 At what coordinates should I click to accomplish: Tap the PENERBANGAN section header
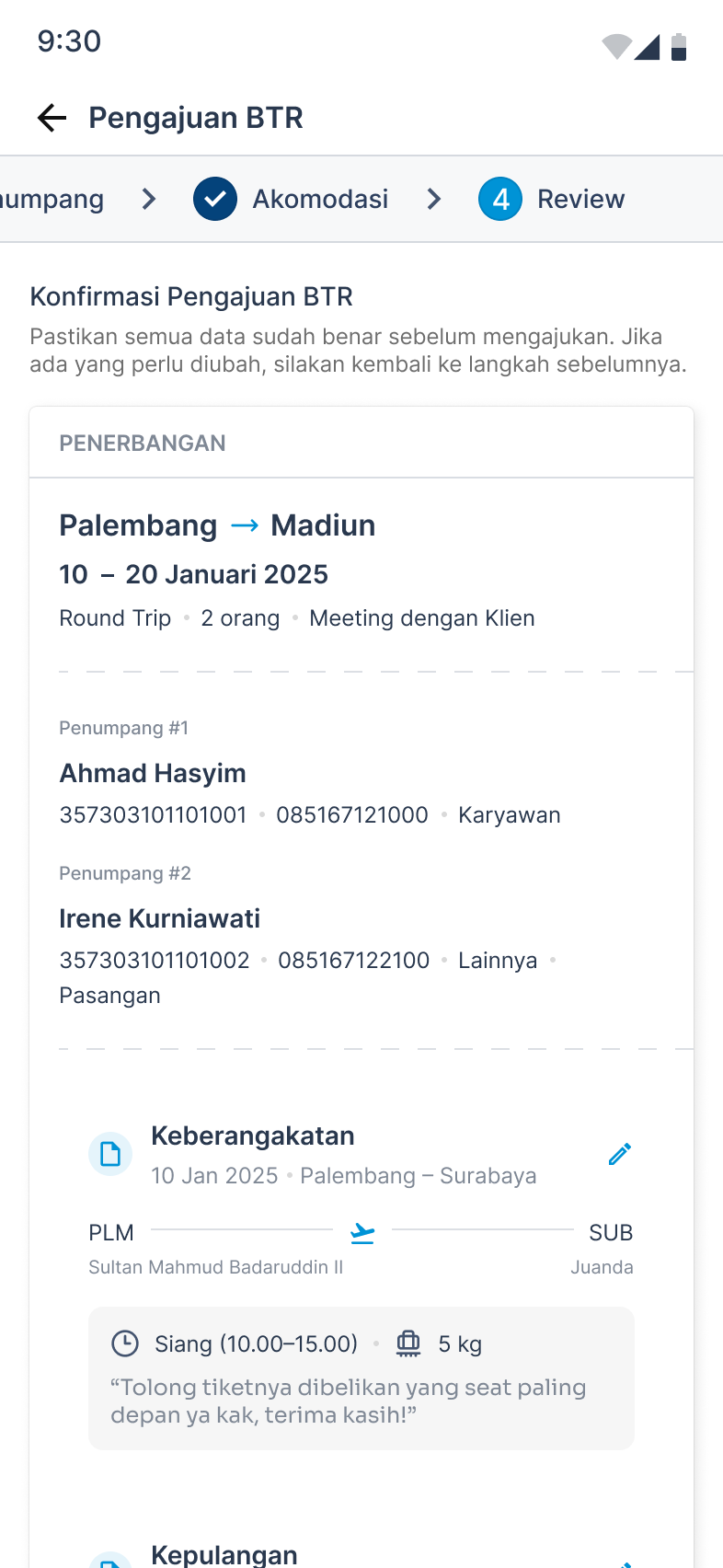[361, 443]
